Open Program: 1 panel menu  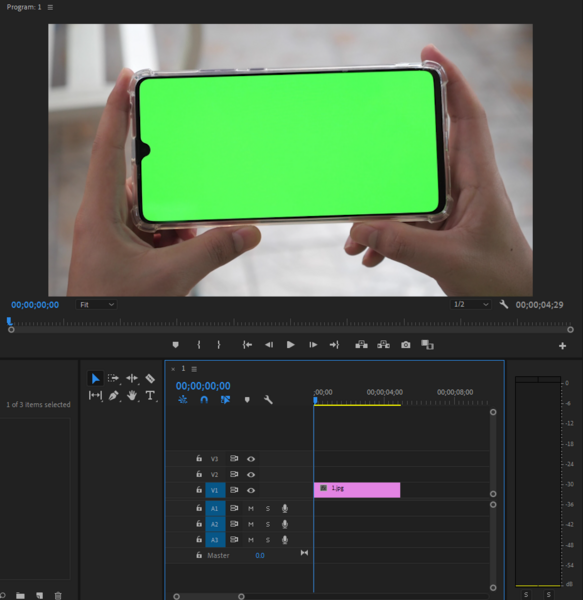(50, 7)
